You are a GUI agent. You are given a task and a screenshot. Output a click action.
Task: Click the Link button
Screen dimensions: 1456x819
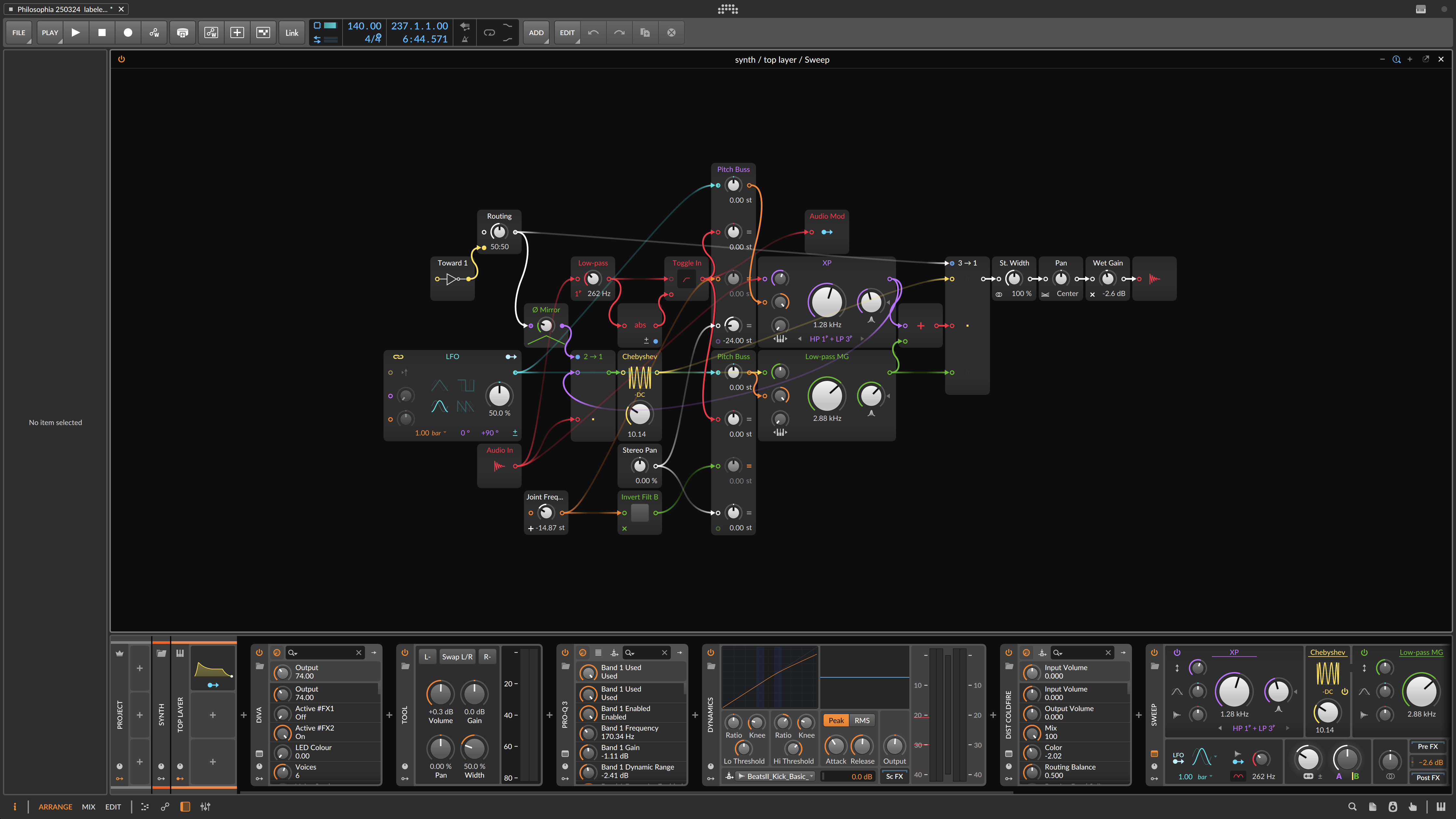[x=292, y=33]
